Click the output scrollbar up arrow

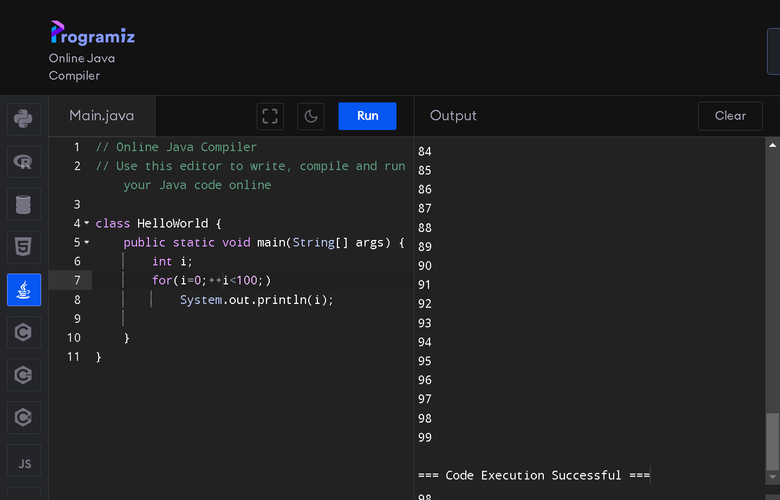tap(773, 145)
